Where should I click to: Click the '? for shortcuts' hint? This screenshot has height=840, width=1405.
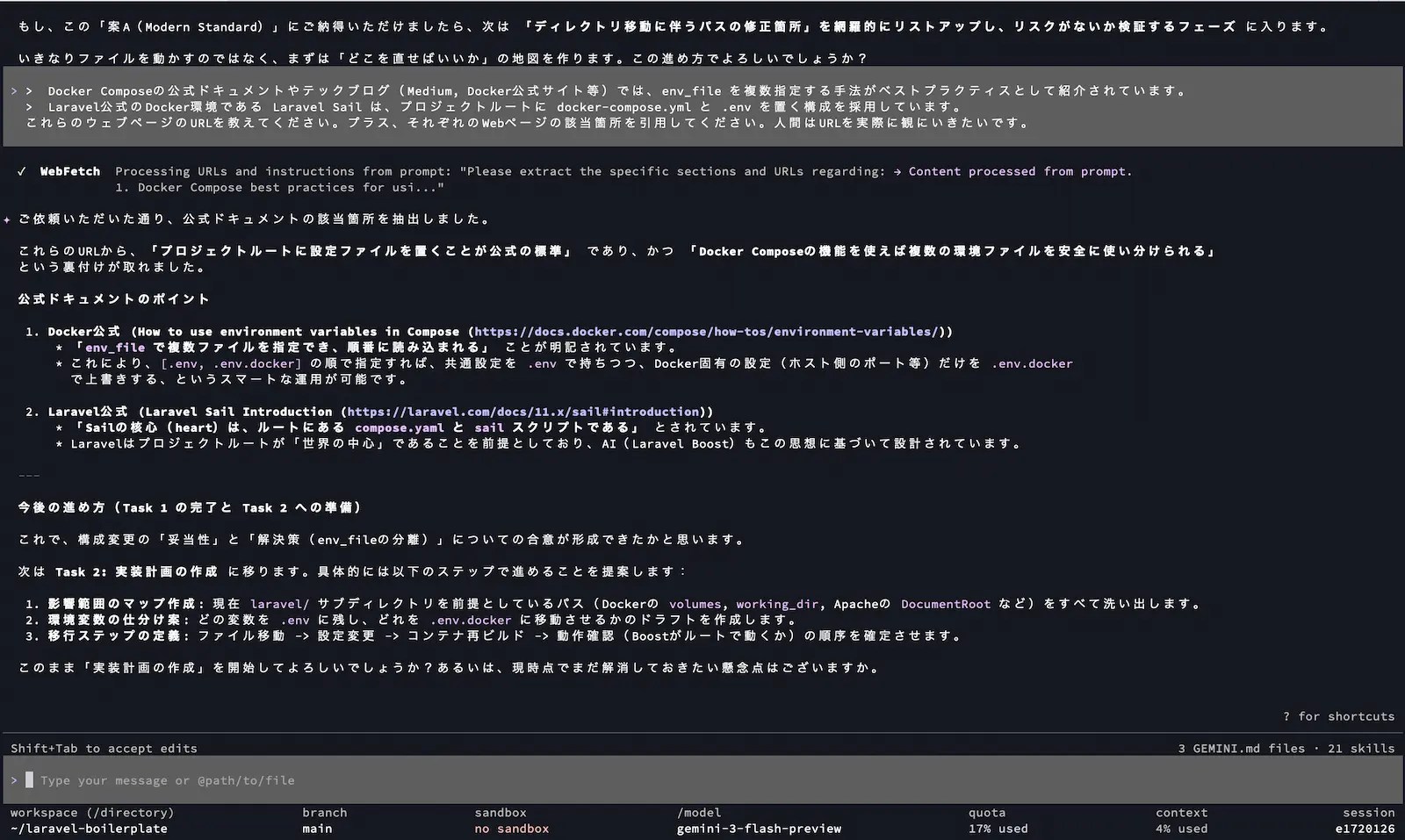click(1339, 716)
